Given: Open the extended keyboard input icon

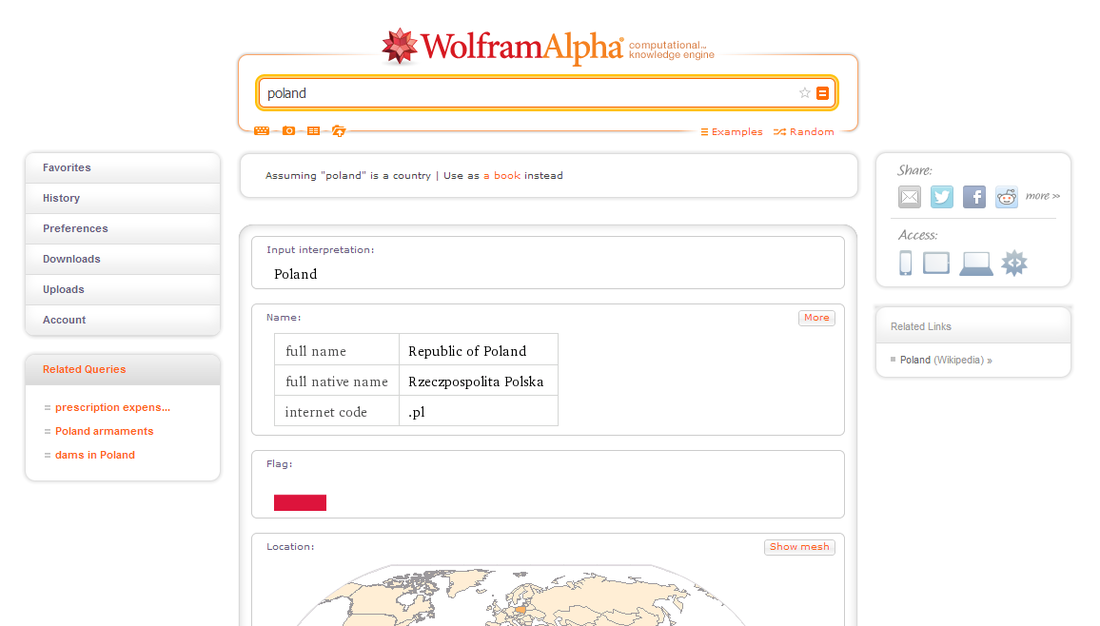Looking at the screenshot, I should (262, 131).
